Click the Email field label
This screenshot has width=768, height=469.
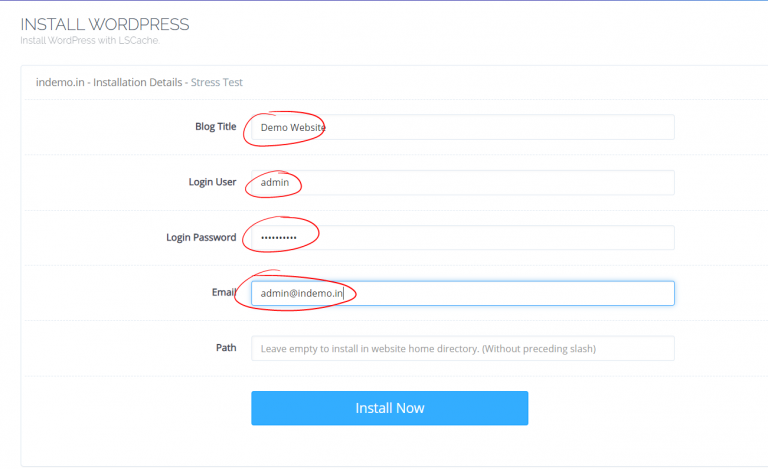pyautogui.click(x=223, y=292)
